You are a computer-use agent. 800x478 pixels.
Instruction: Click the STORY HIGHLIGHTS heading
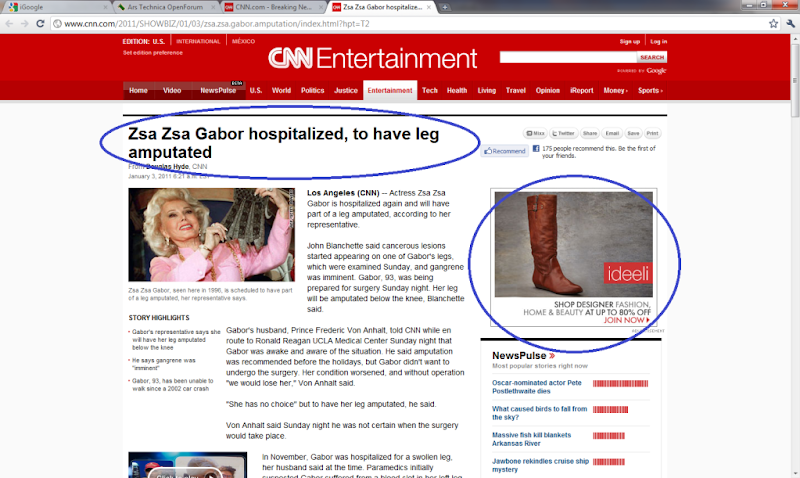point(159,318)
